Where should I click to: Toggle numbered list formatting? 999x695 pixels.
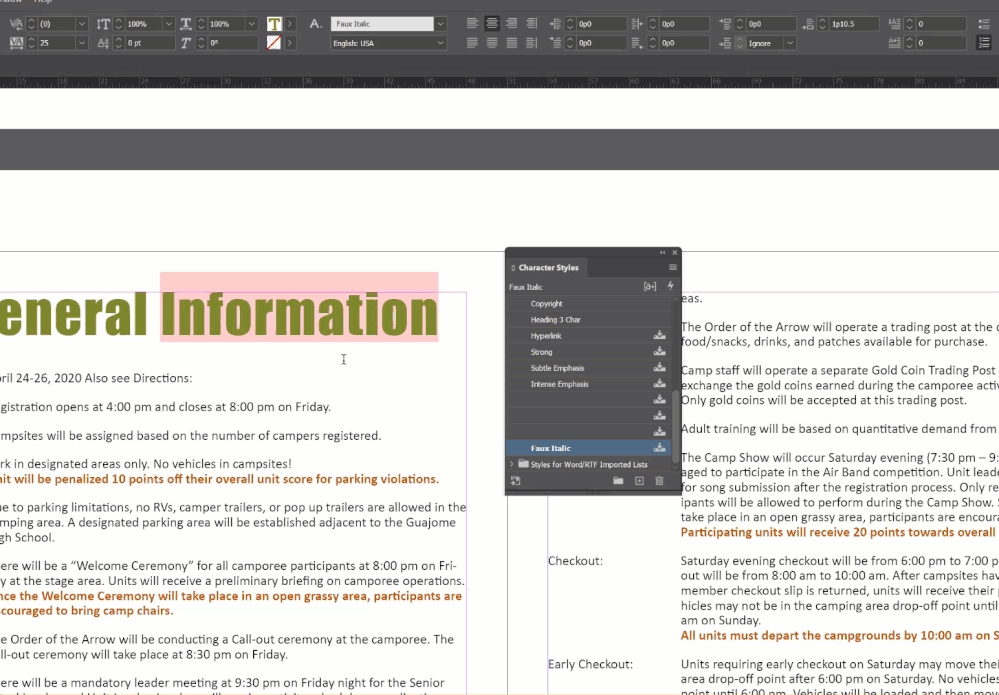coord(984,43)
